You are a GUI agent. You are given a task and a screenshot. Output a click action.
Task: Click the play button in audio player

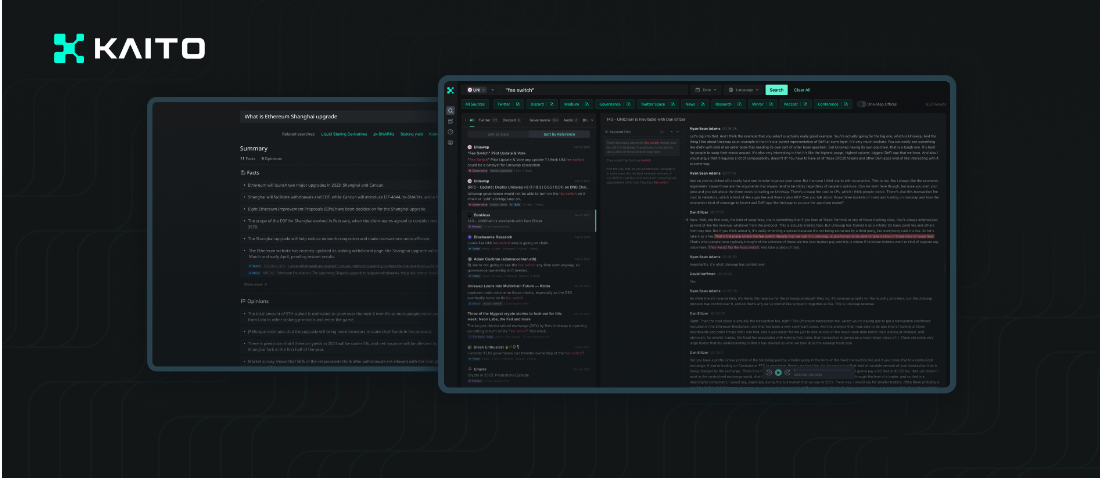778,372
